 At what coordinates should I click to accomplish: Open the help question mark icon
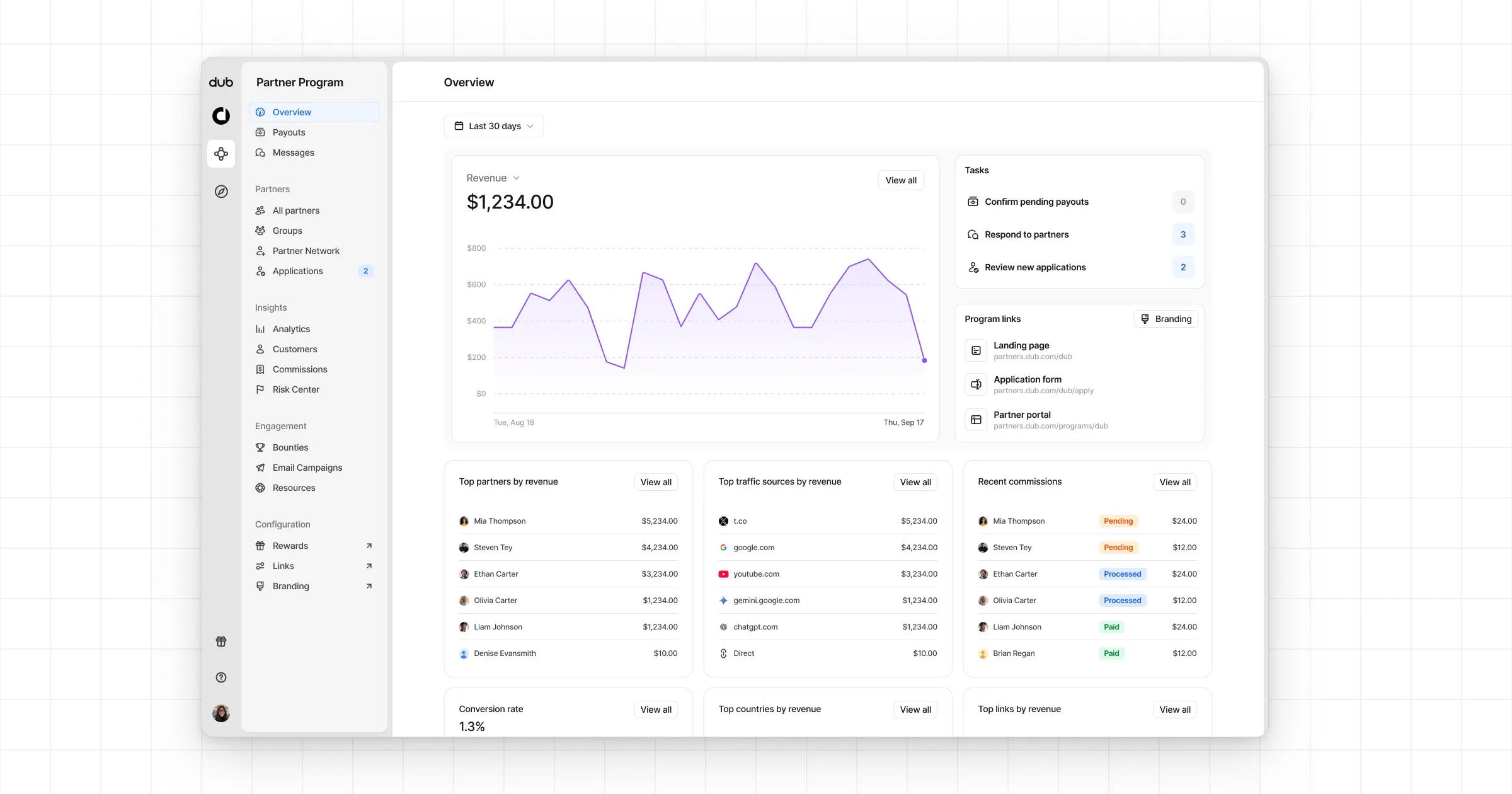coord(221,677)
